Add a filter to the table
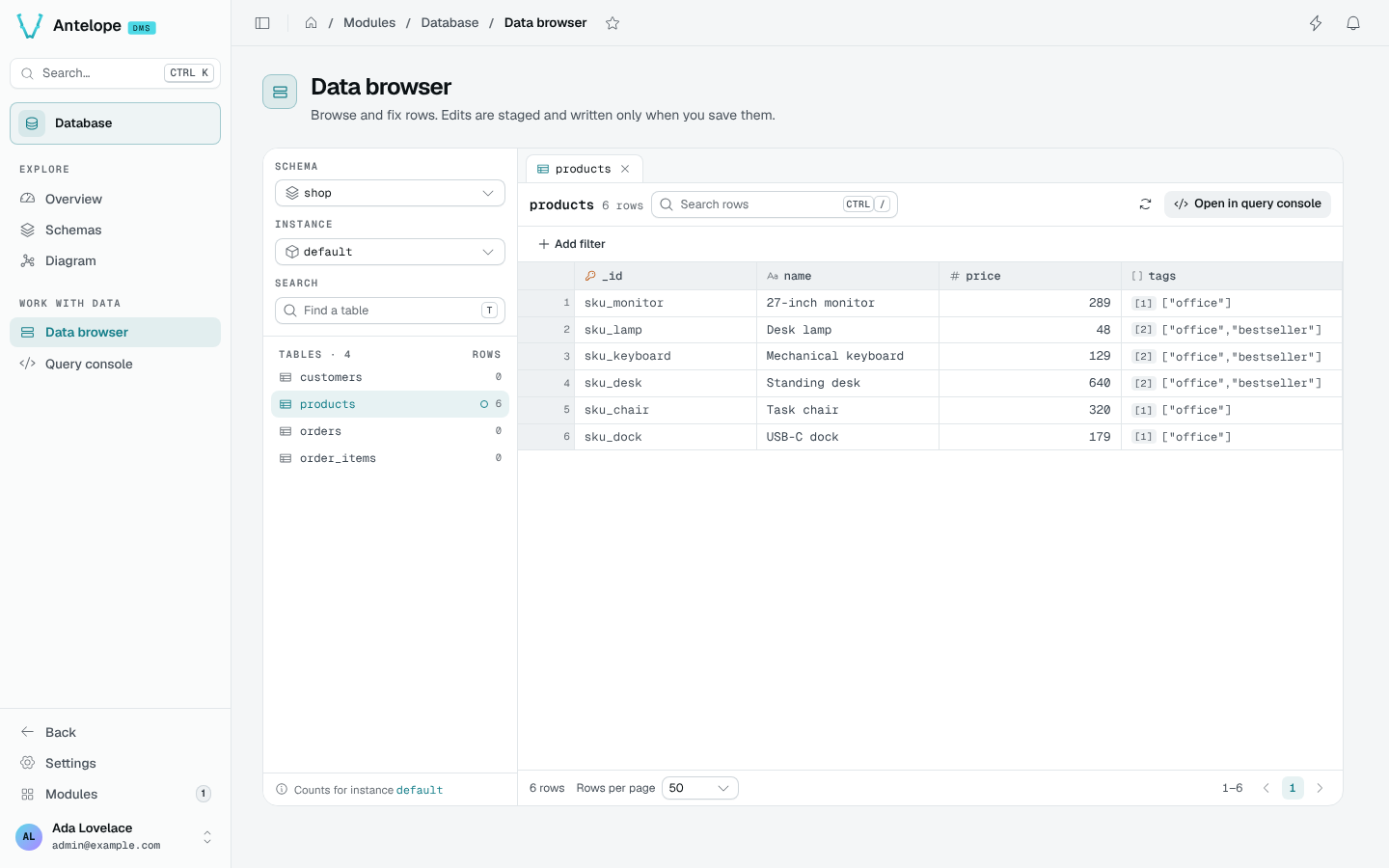Image resolution: width=1389 pixels, height=868 pixels. (572, 244)
